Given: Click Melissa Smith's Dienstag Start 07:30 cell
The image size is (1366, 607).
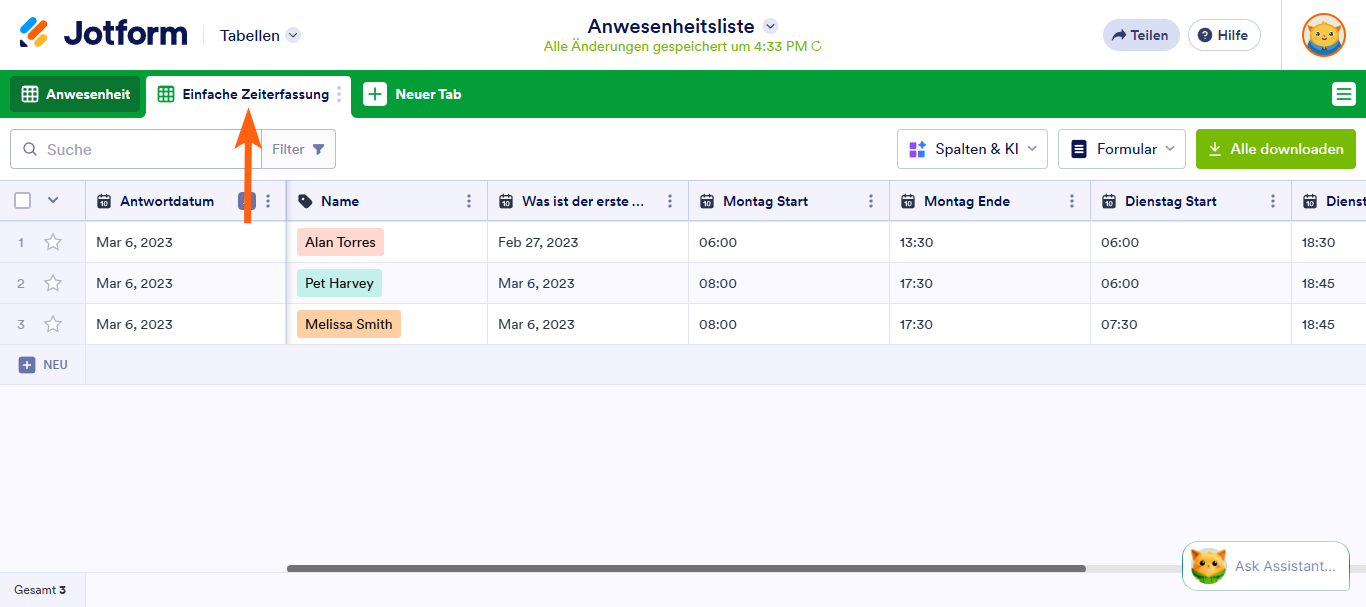Looking at the screenshot, I should (x=1191, y=324).
